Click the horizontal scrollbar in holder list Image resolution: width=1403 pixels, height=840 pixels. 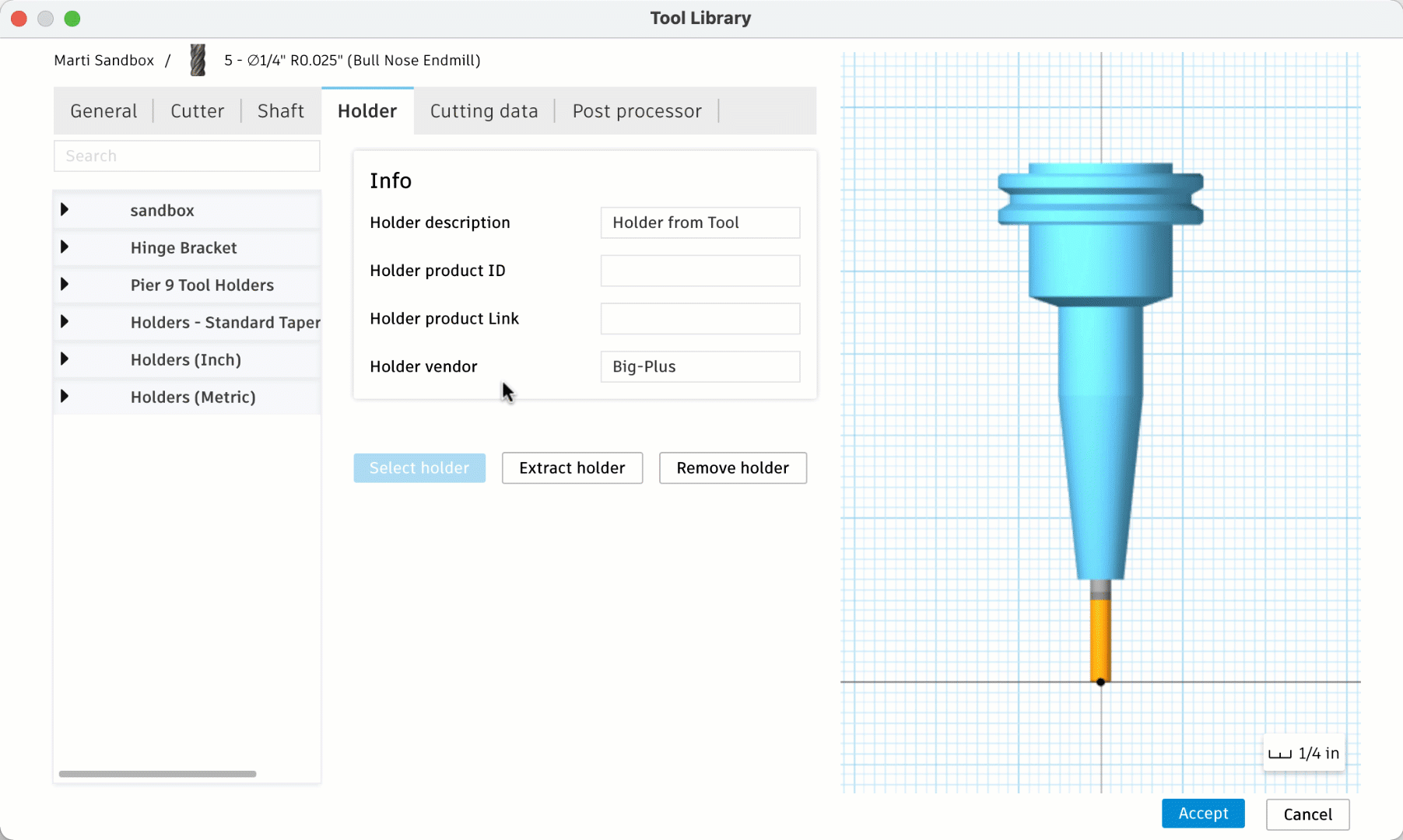tap(157, 774)
